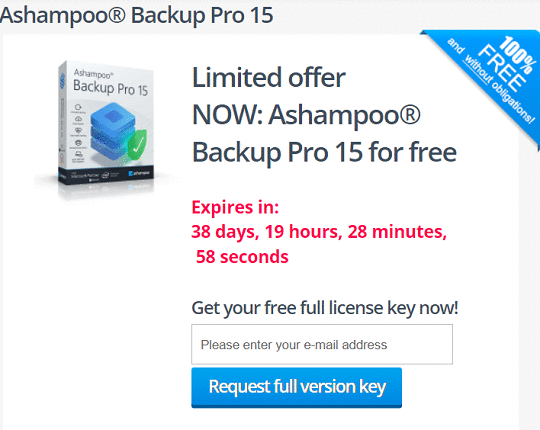Click the Microsoft Partner logo on the box
The height and width of the screenshot is (430, 540).
[x=85, y=176]
